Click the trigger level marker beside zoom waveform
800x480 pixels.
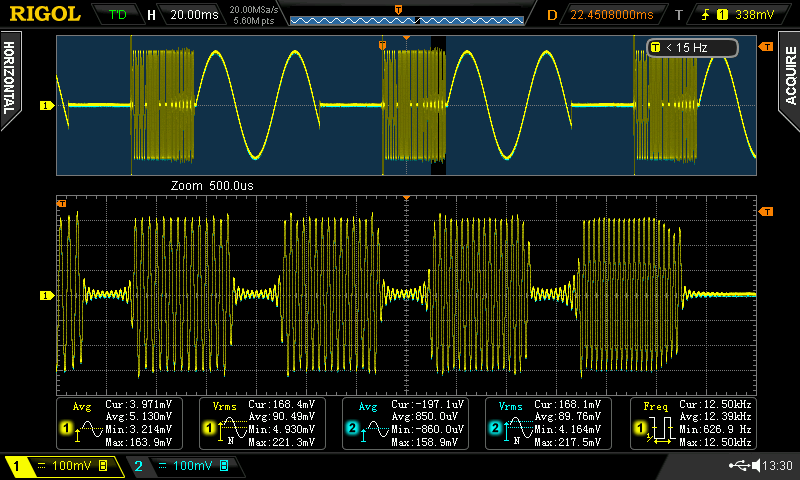click(x=765, y=211)
